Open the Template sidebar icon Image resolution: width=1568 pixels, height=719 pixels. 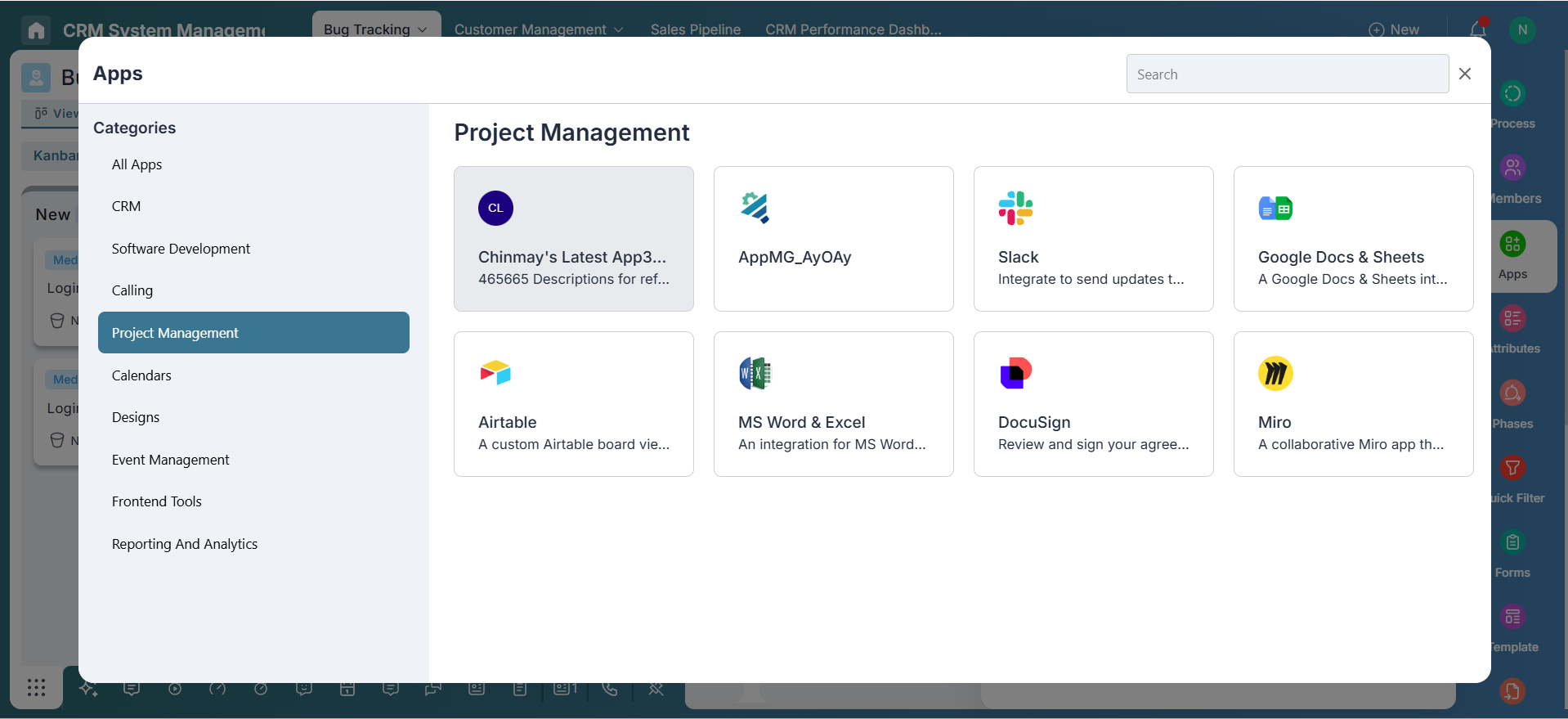pyautogui.click(x=1512, y=617)
